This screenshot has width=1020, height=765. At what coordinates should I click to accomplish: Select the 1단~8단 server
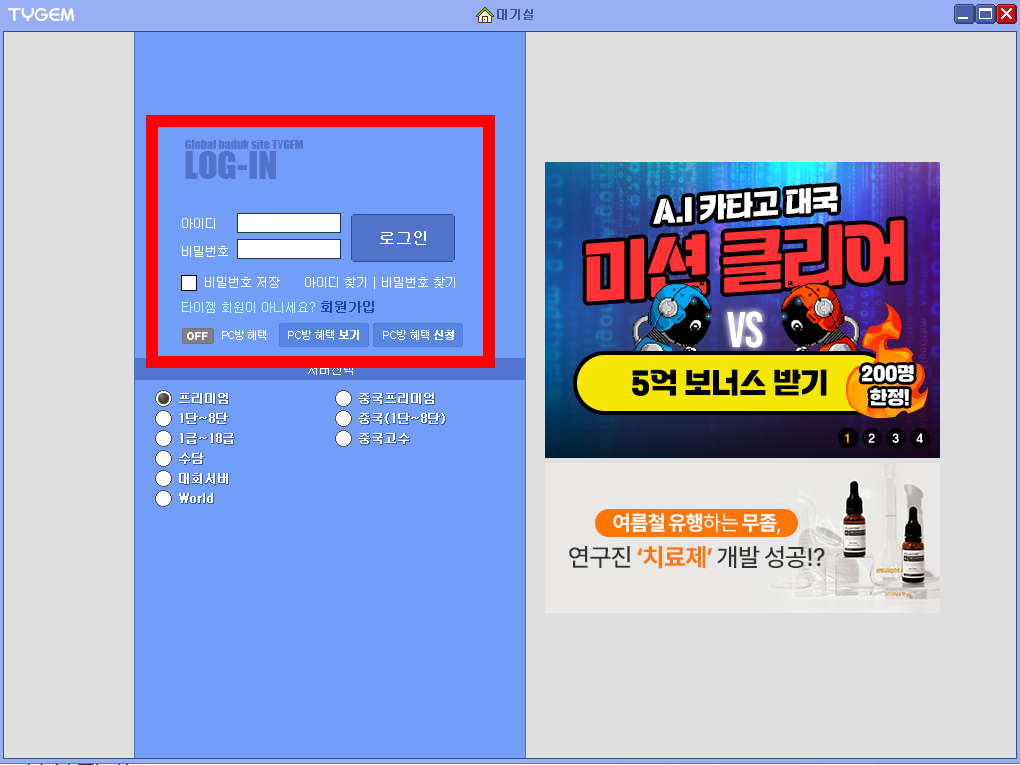click(x=163, y=418)
